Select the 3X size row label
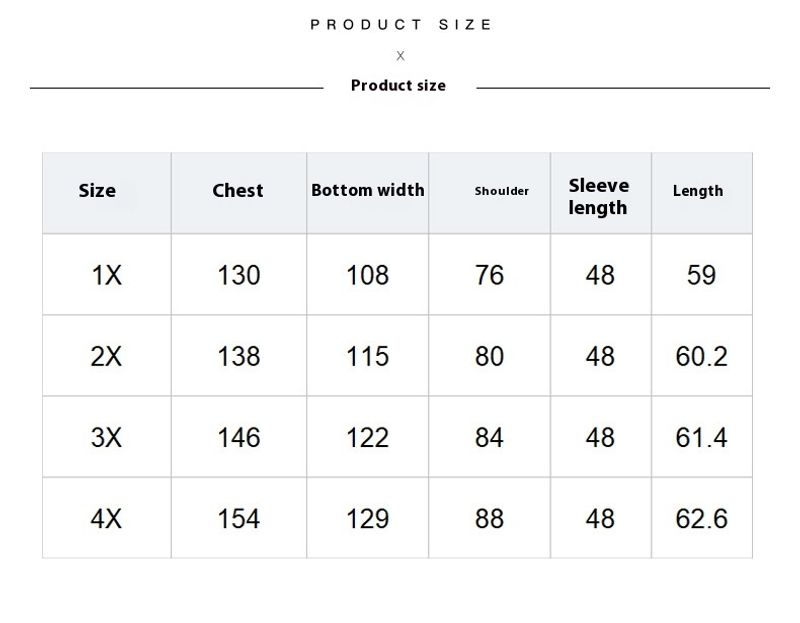 coord(106,438)
